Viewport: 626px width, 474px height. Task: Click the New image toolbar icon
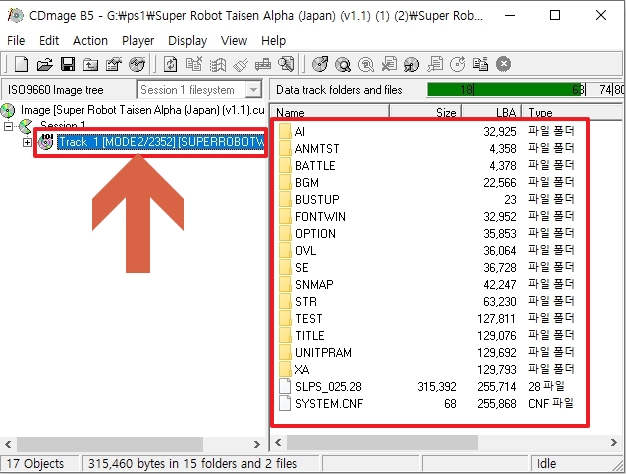(21, 64)
